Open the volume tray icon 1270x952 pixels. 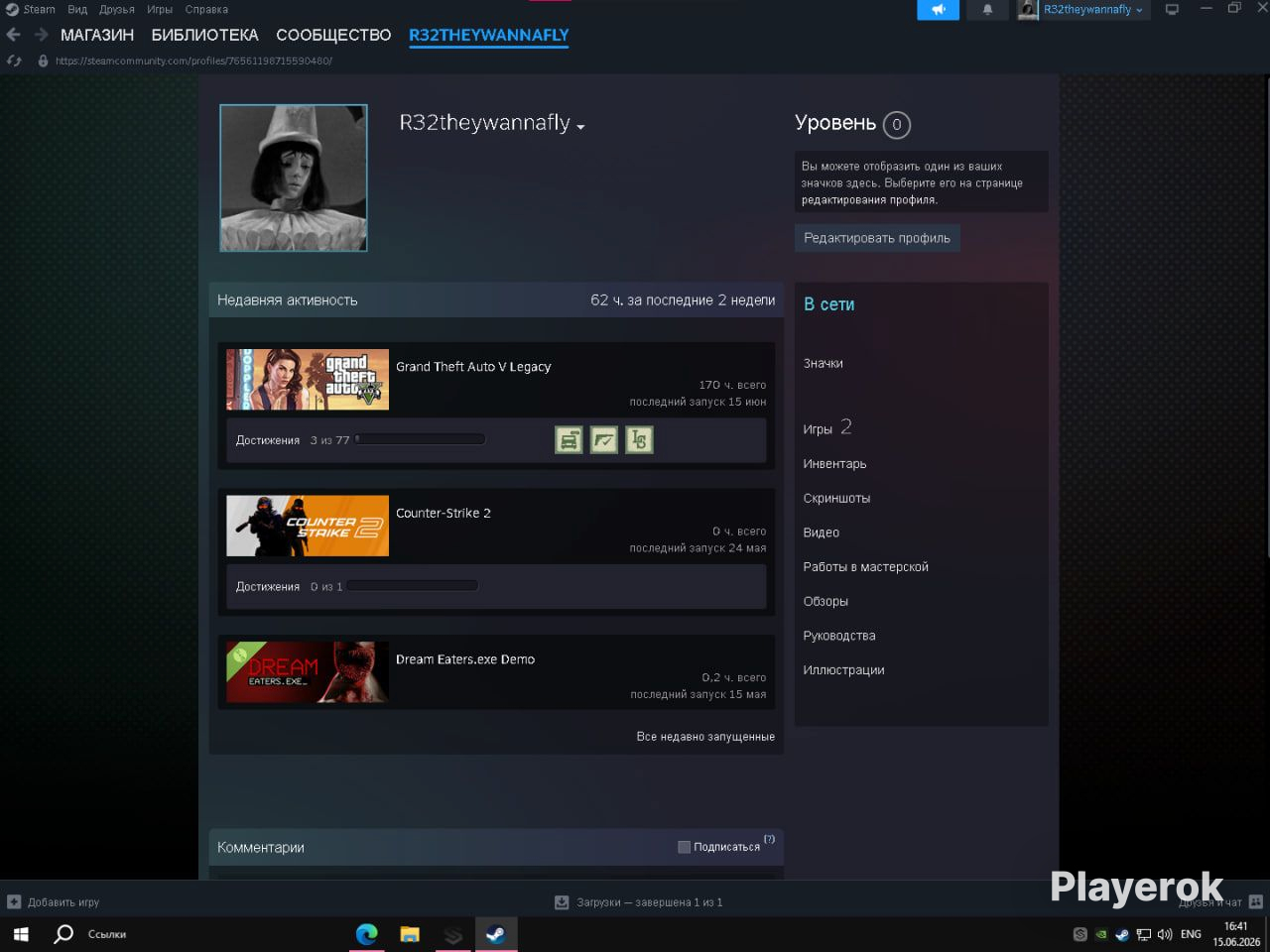(1165, 934)
